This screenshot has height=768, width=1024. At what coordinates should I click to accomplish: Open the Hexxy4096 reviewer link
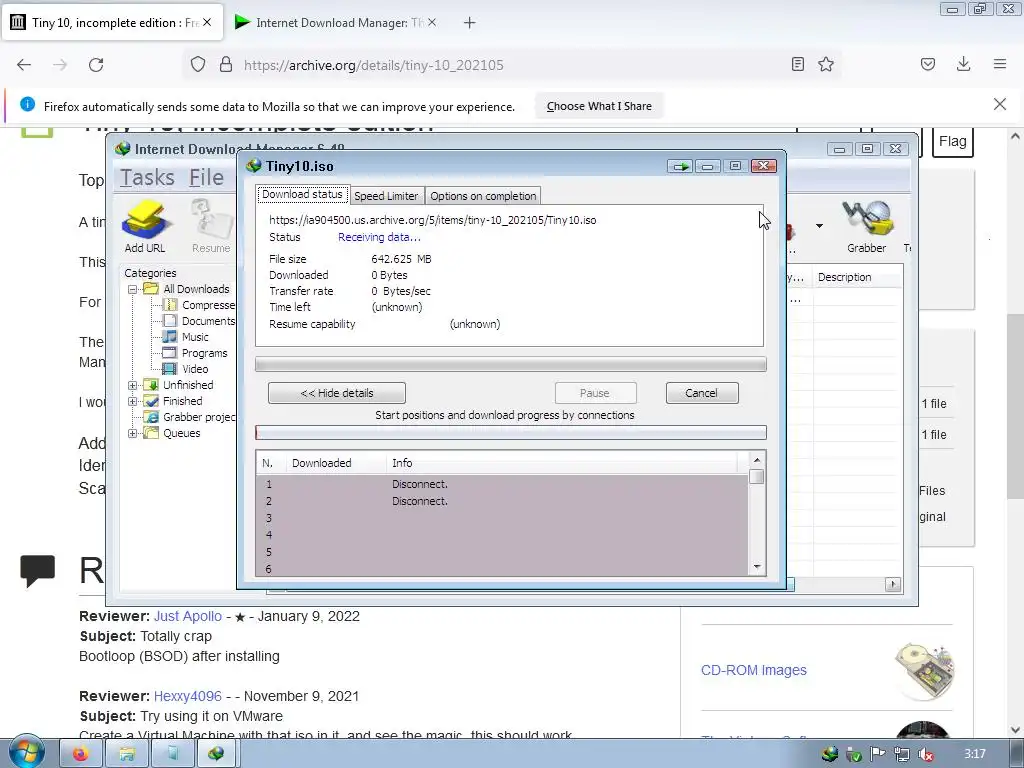187,696
